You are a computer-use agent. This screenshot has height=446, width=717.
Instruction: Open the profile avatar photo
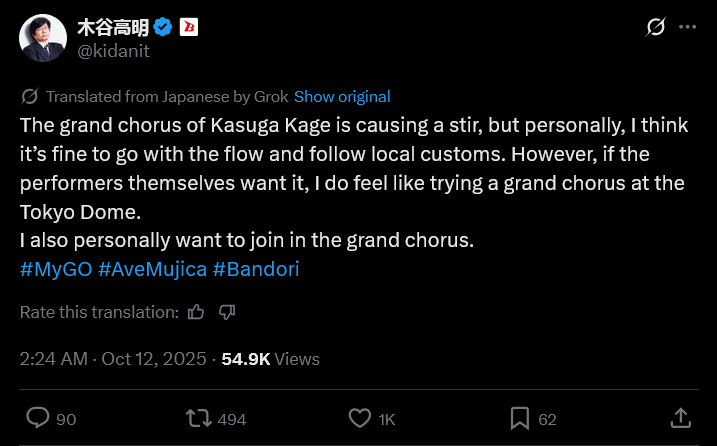tap(44, 38)
